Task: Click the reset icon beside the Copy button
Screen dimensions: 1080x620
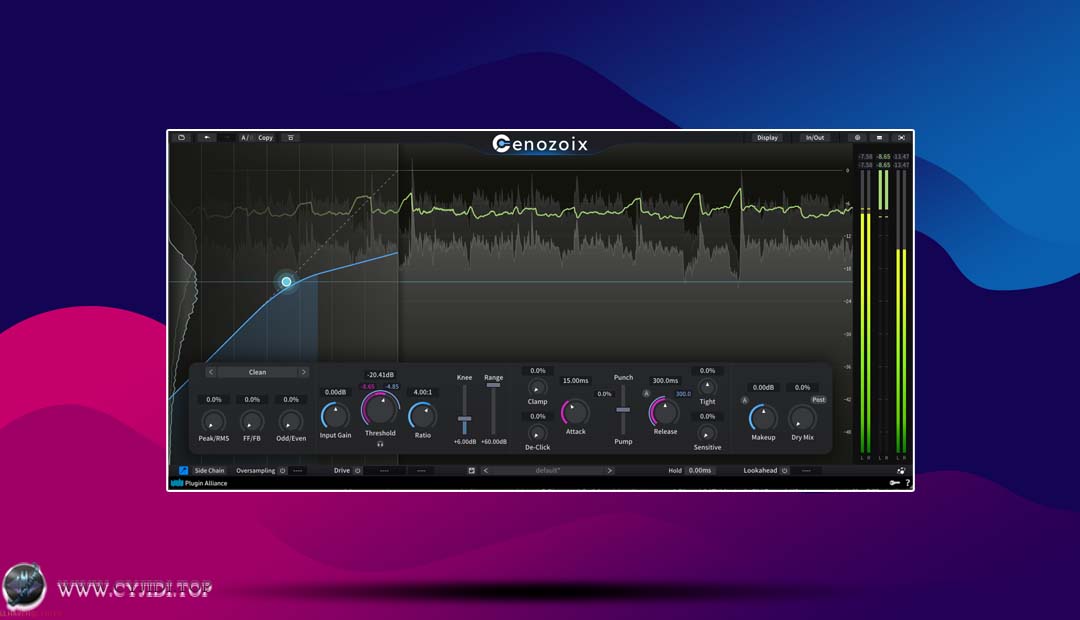Action: 291,138
